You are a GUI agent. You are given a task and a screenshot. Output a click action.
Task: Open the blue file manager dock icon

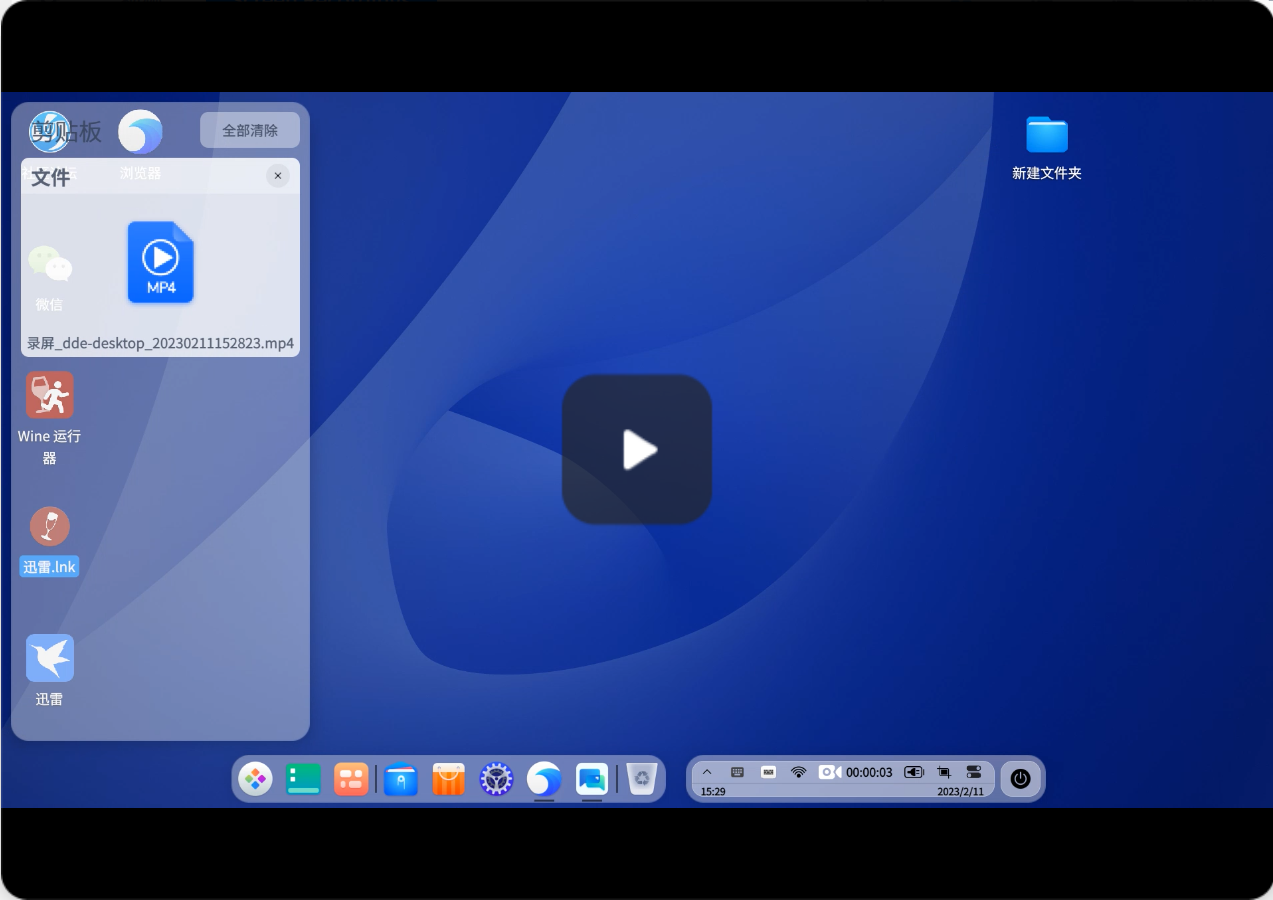click(401, 779)
